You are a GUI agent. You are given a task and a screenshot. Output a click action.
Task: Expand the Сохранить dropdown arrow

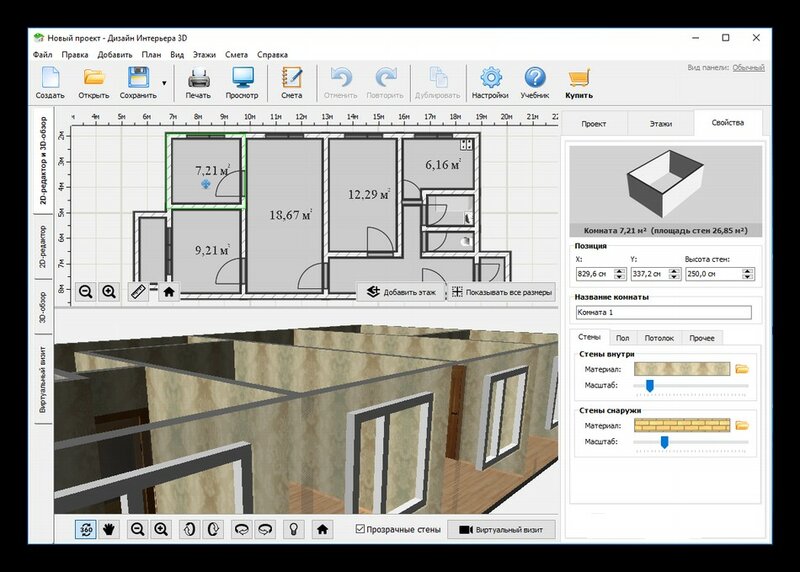coord(163,83)
